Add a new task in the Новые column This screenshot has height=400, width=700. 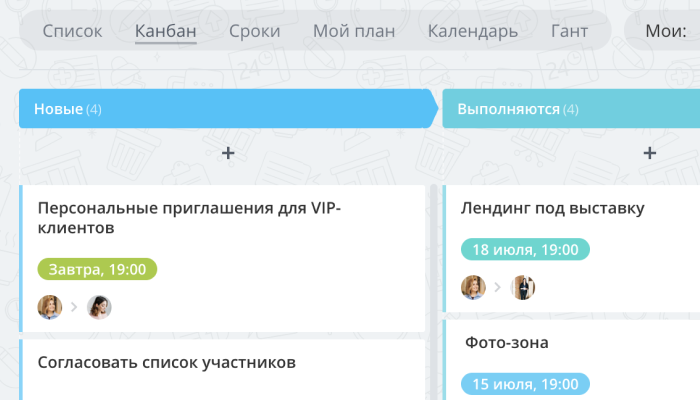(227, 153)
